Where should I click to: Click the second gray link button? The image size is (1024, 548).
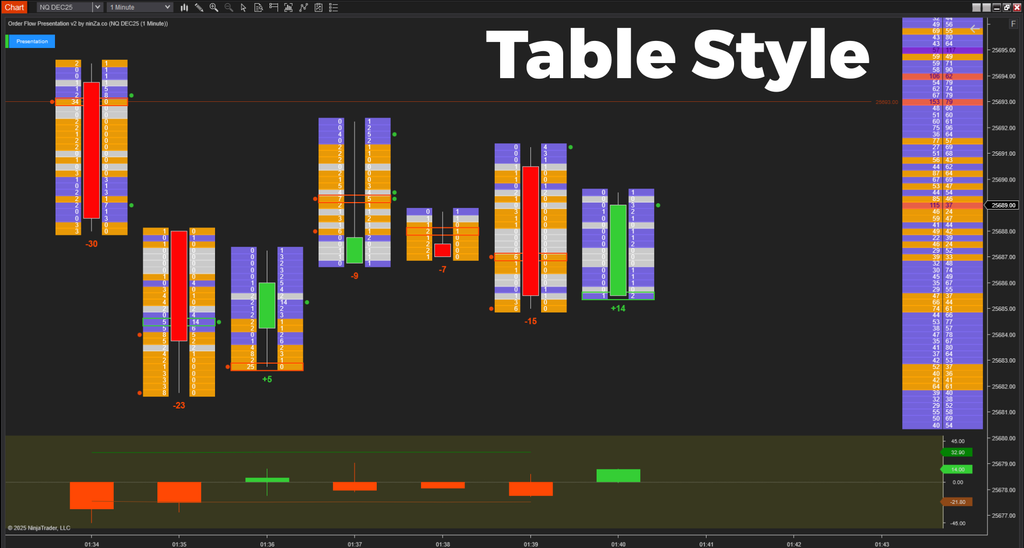click(x=986, y=7)
